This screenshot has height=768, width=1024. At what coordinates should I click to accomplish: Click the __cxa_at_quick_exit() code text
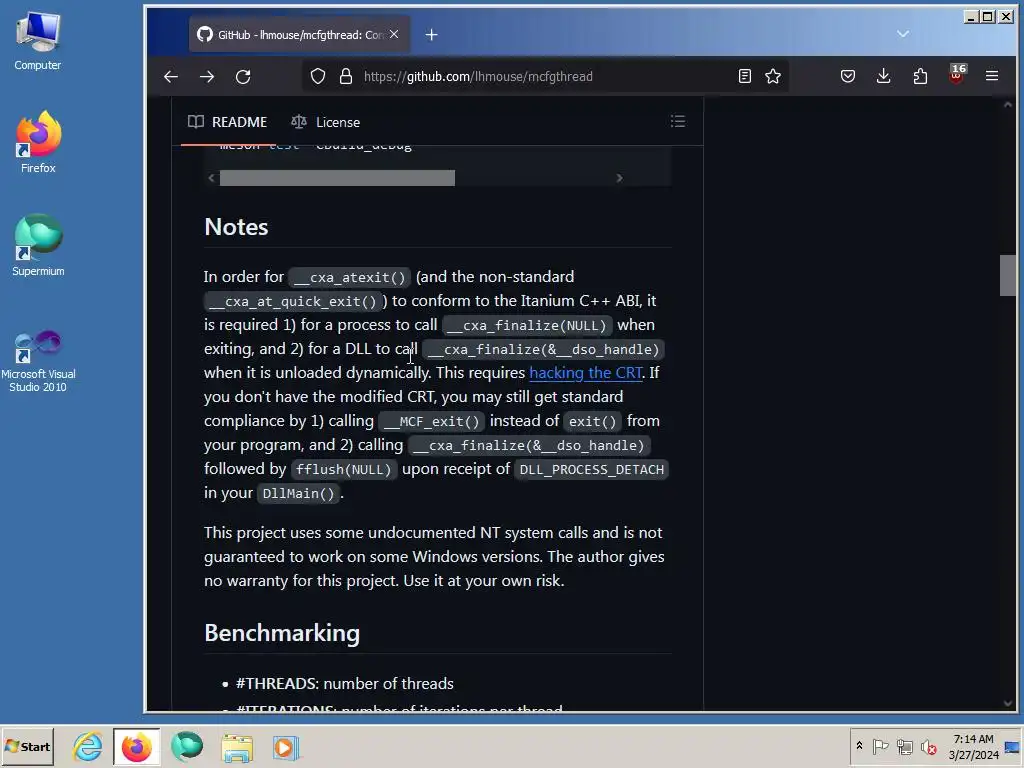[294, 302]
